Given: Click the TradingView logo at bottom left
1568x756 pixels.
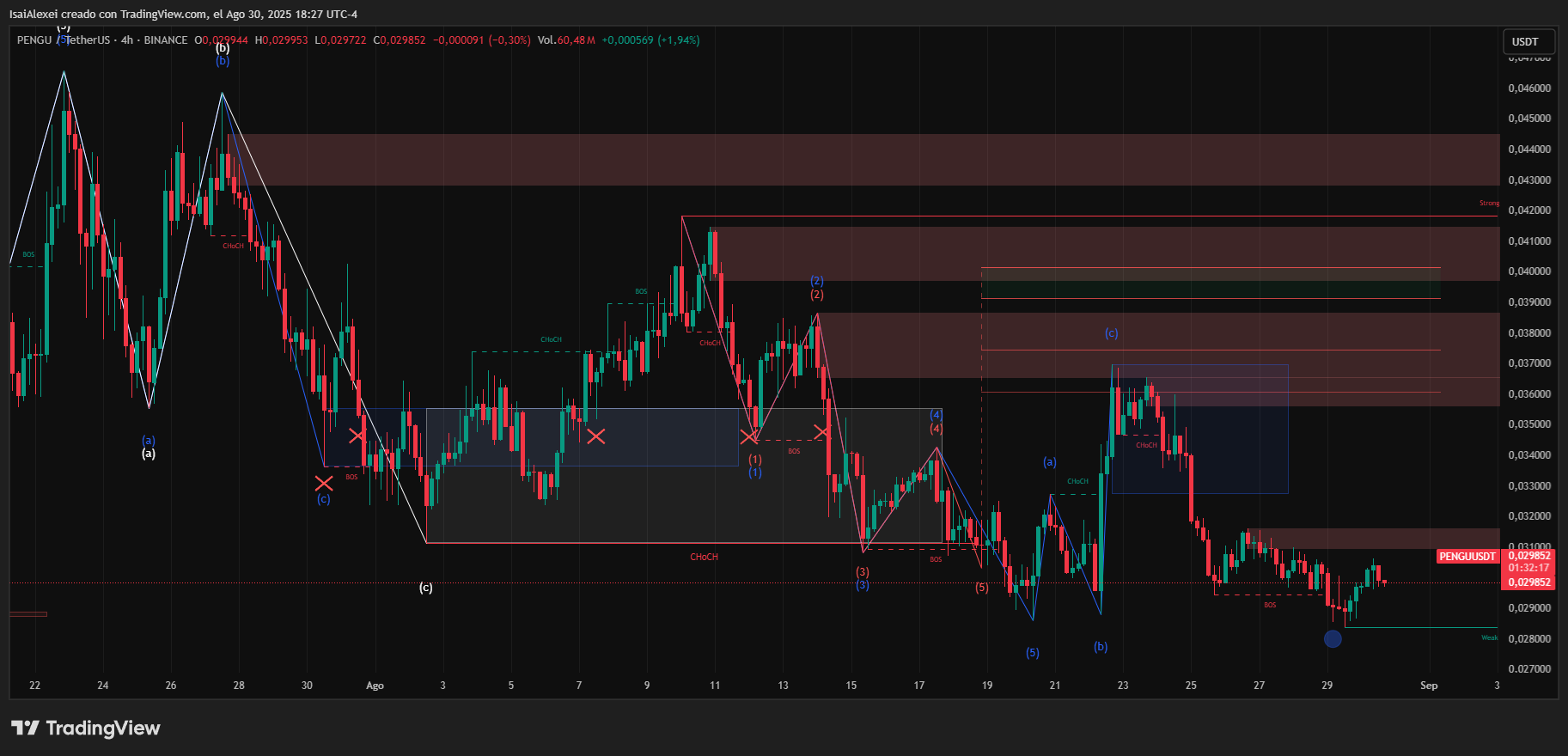Looking at the screenshot, I should tap(86, 729).
